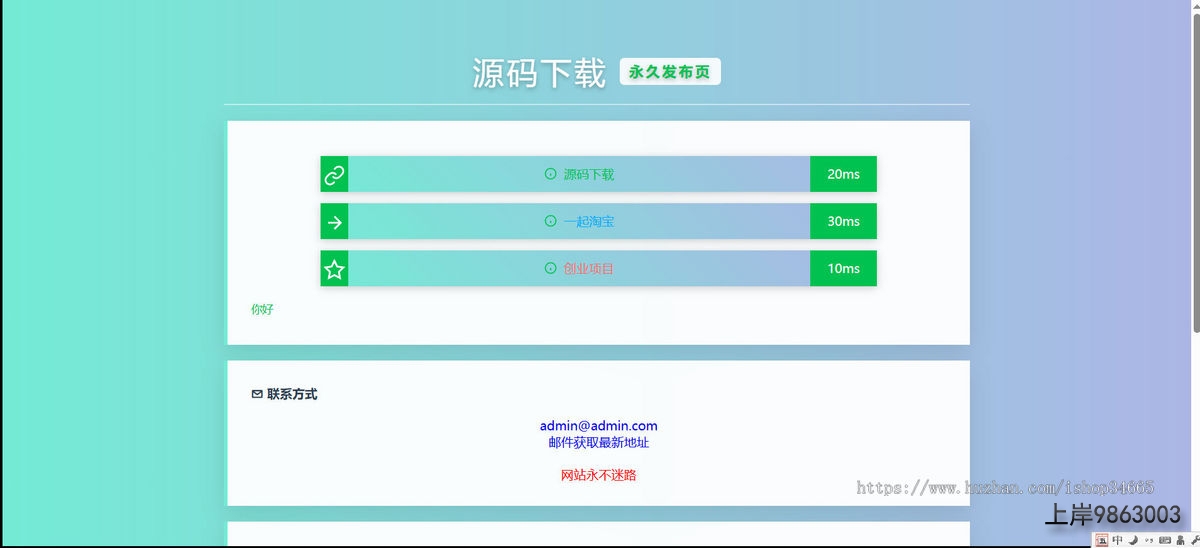Viewport: 1200px width, 548px height.
Task: Click the 10ms latency badge
Action: (843, 269)
